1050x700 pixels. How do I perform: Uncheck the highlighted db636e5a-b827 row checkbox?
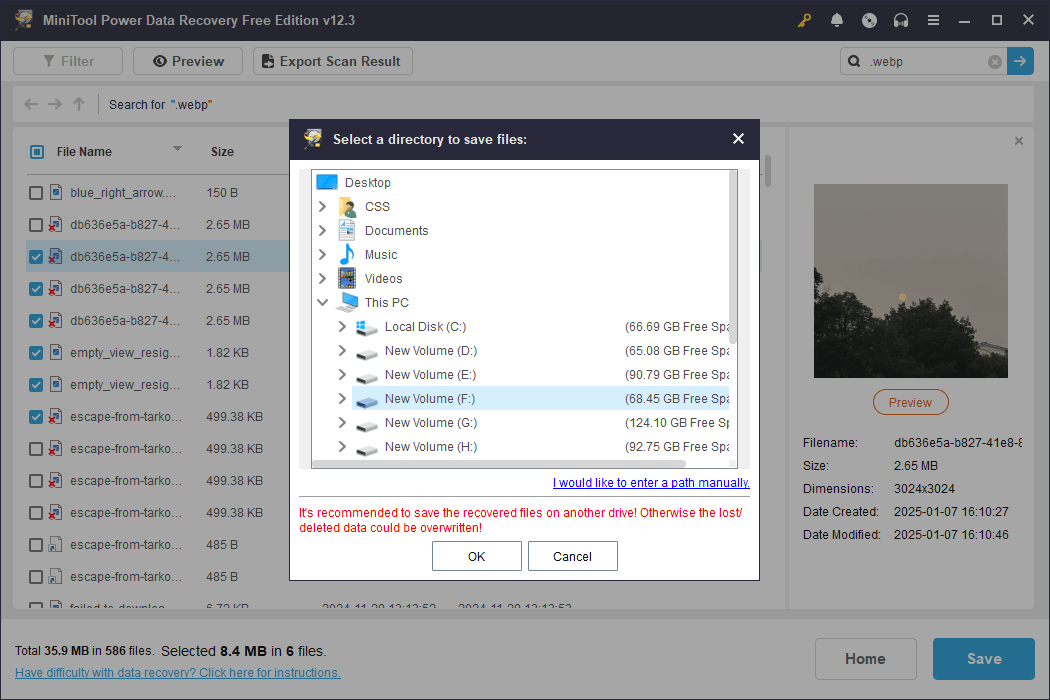36,257
